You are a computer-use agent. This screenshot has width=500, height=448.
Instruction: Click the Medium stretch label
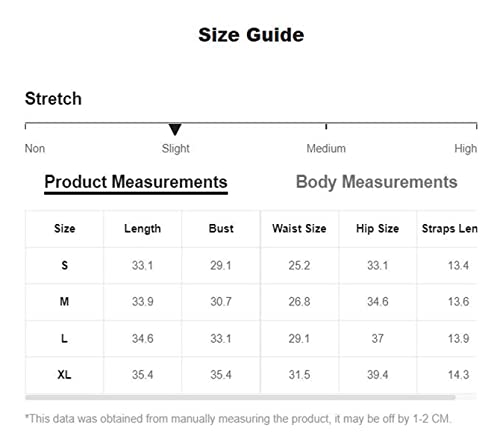pos(326,148)
